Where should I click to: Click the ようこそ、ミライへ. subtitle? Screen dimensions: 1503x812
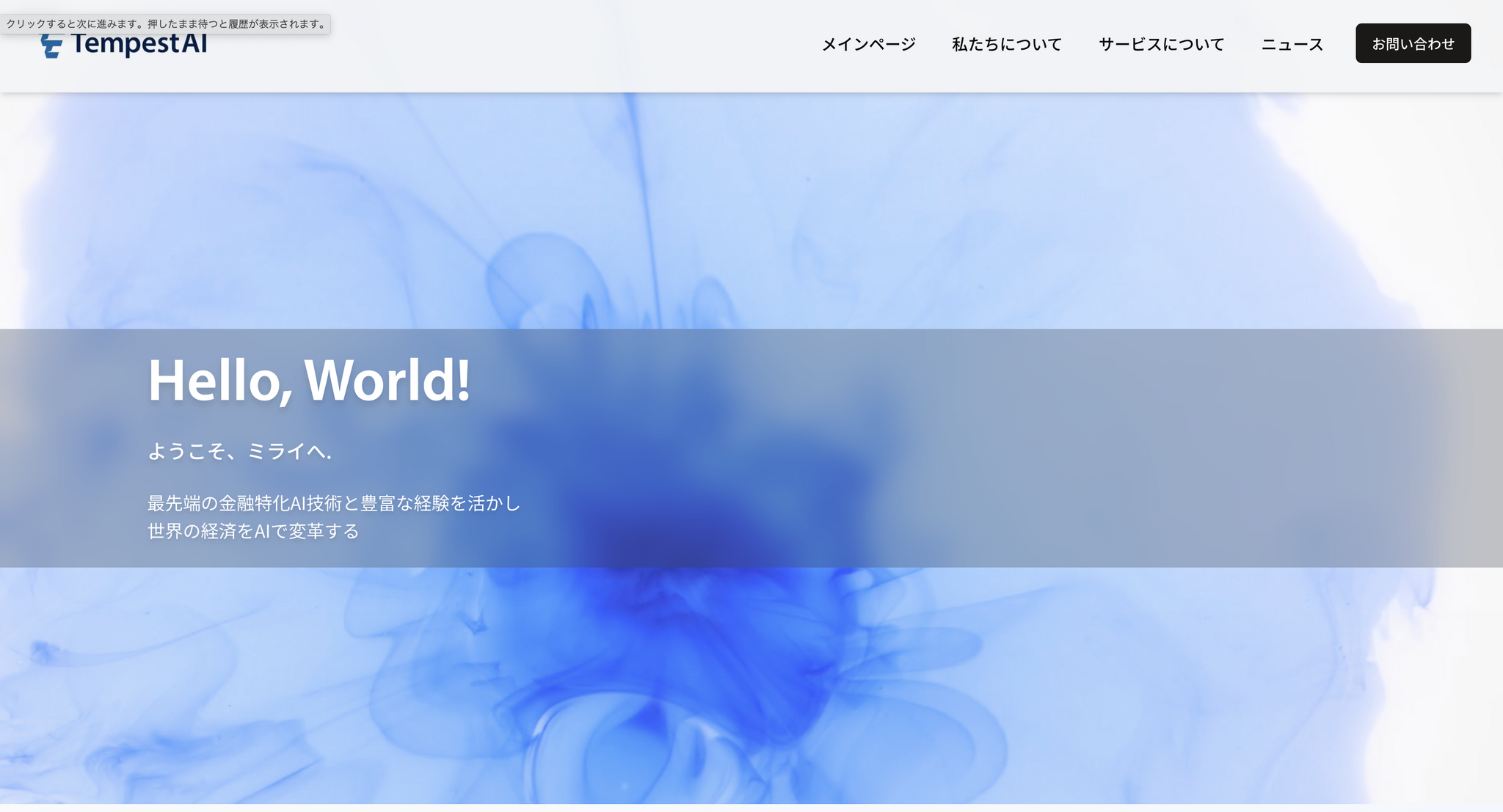(x=239, y=451)
